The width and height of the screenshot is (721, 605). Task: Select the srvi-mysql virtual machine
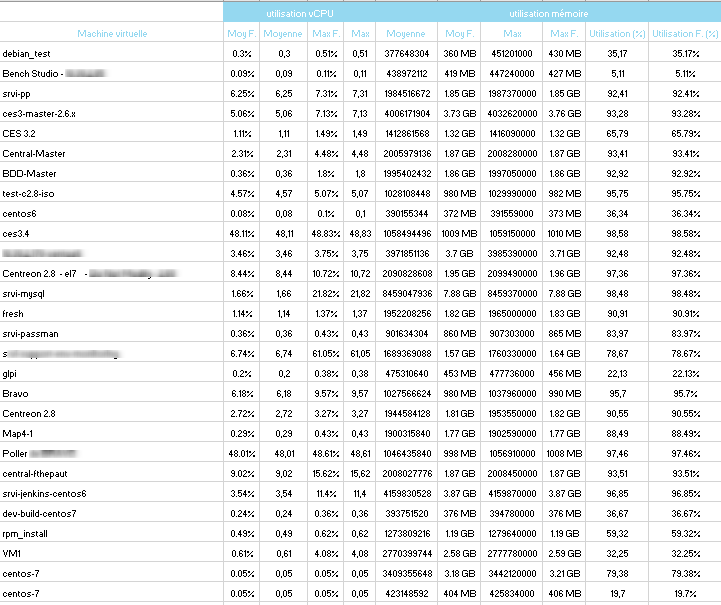click(26, 293)
